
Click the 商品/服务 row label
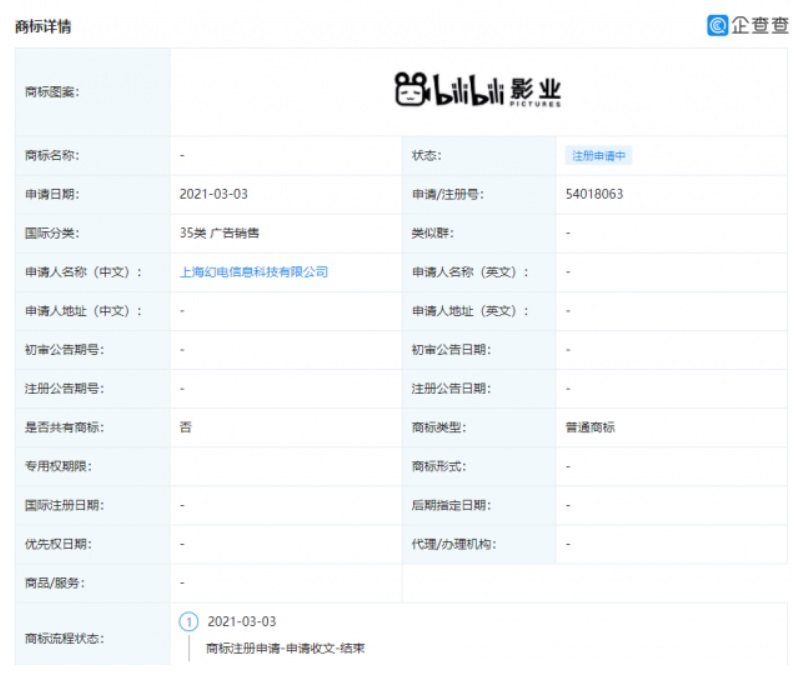50,582
